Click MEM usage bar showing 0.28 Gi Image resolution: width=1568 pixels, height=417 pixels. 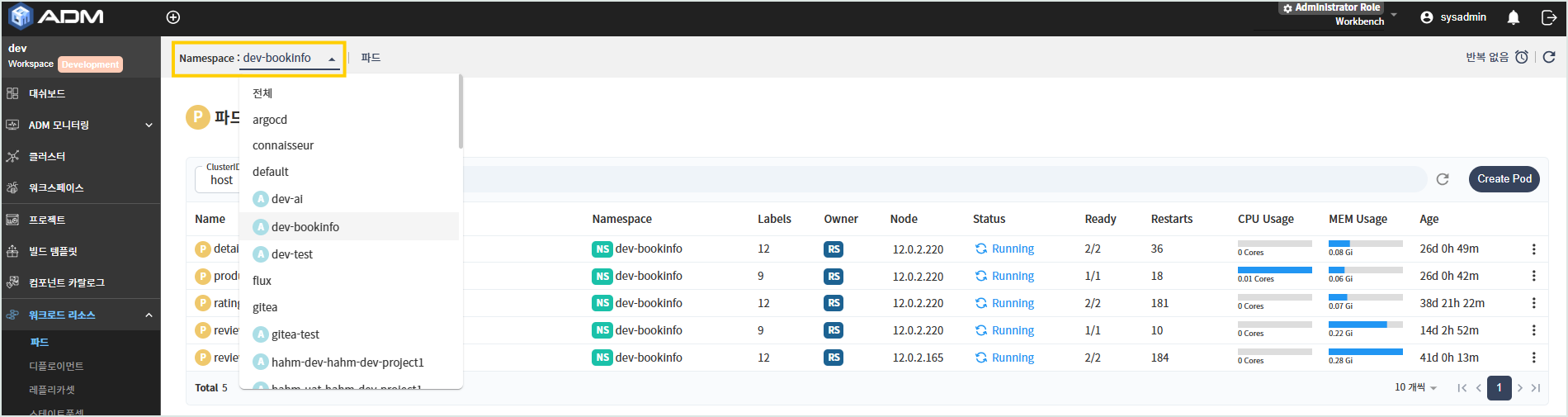[x=1365, y=352]
